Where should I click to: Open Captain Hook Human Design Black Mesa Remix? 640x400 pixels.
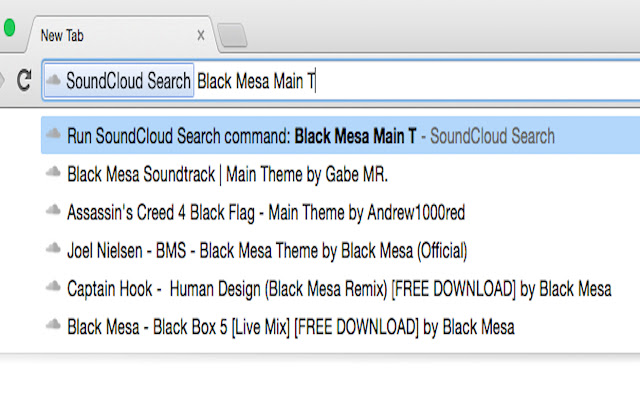(x=339, y=288)
